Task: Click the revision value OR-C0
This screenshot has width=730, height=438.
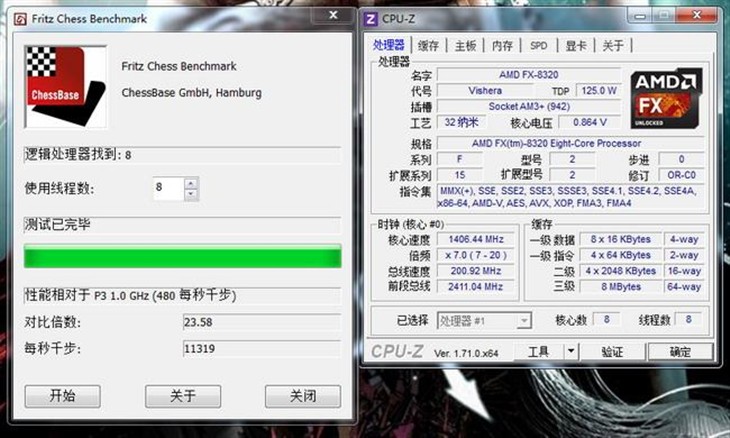Action: pos(682,175)
